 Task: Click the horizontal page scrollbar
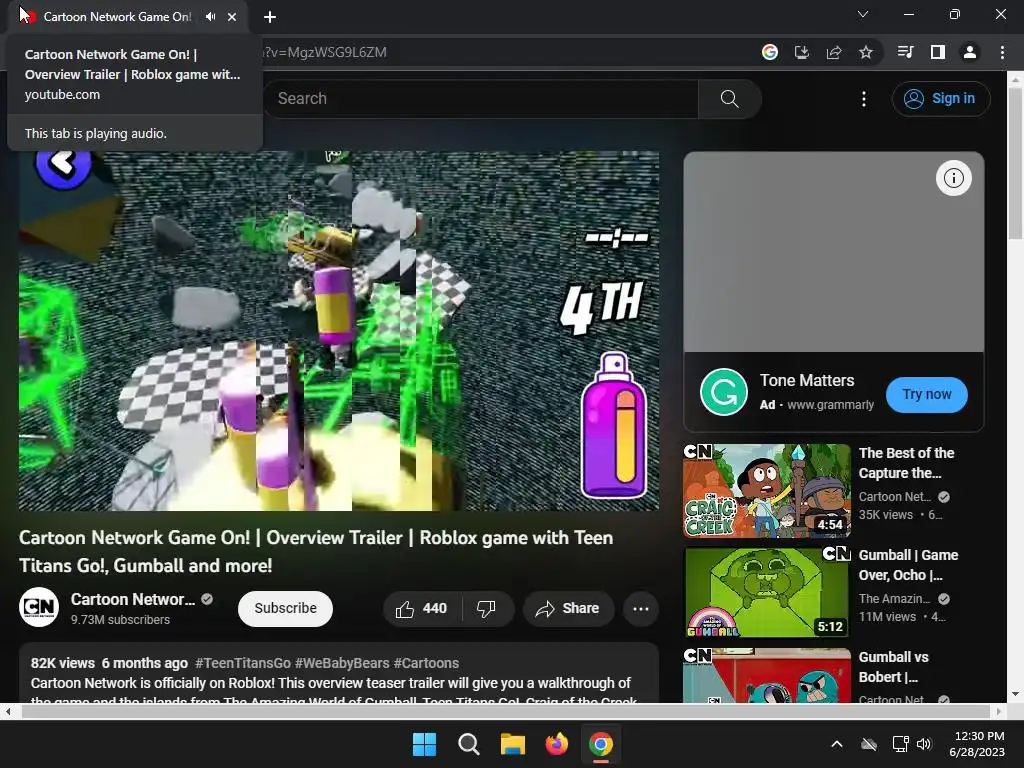(504, 711)
